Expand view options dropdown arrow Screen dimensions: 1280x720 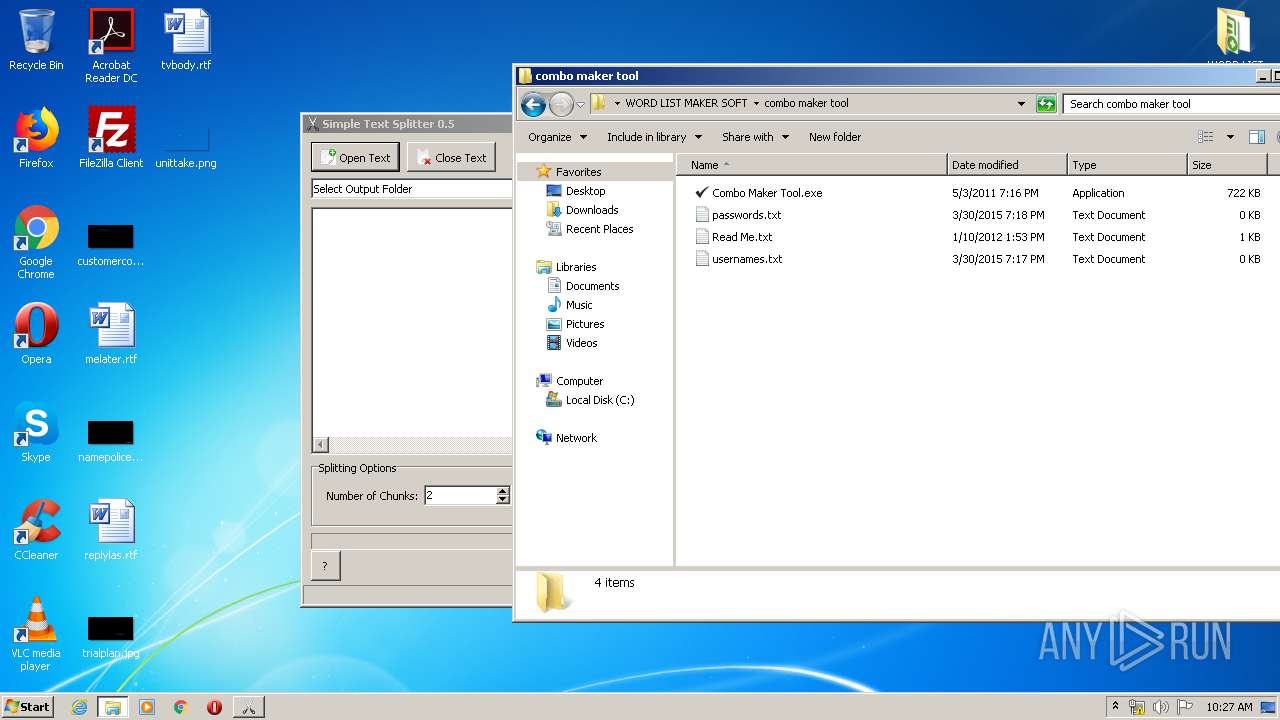[x=1230, y=137]
